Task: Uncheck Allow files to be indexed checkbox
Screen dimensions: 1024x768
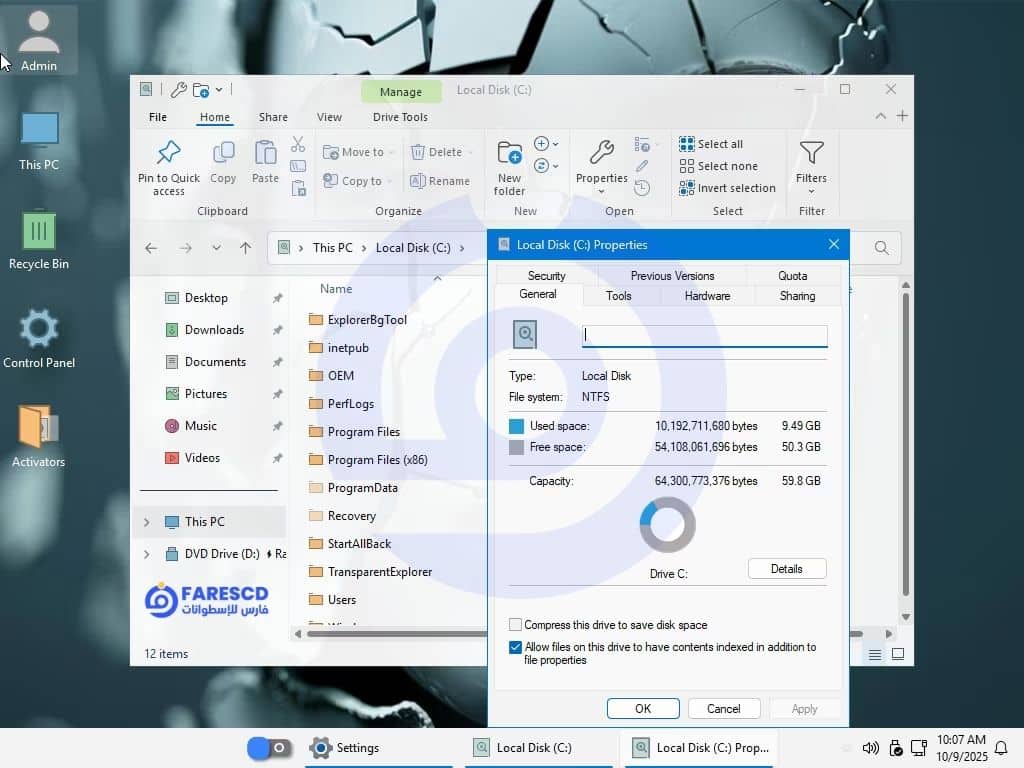Action: point(516,647)
